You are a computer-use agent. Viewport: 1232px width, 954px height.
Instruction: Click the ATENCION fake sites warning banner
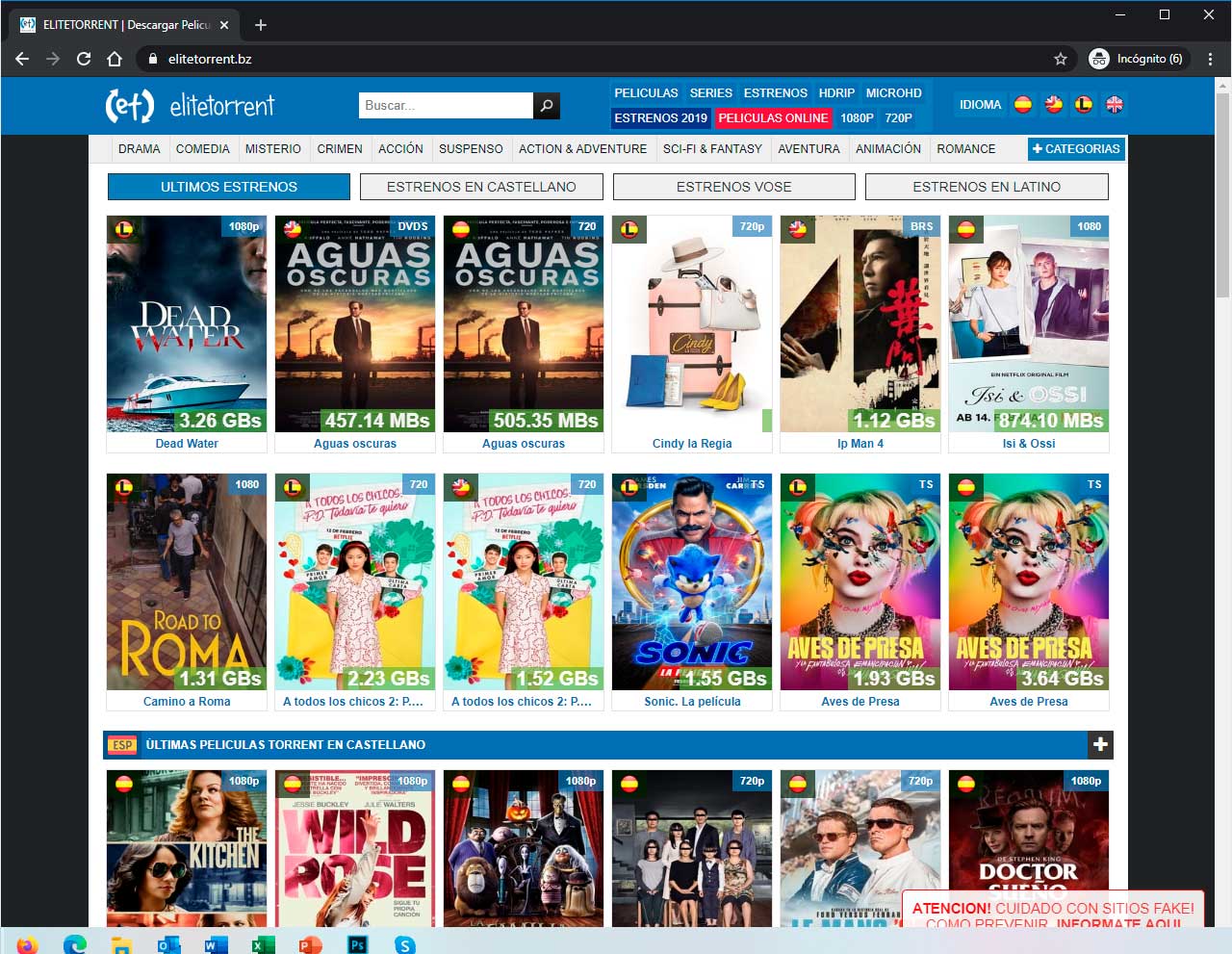[x=1053, y=911]
